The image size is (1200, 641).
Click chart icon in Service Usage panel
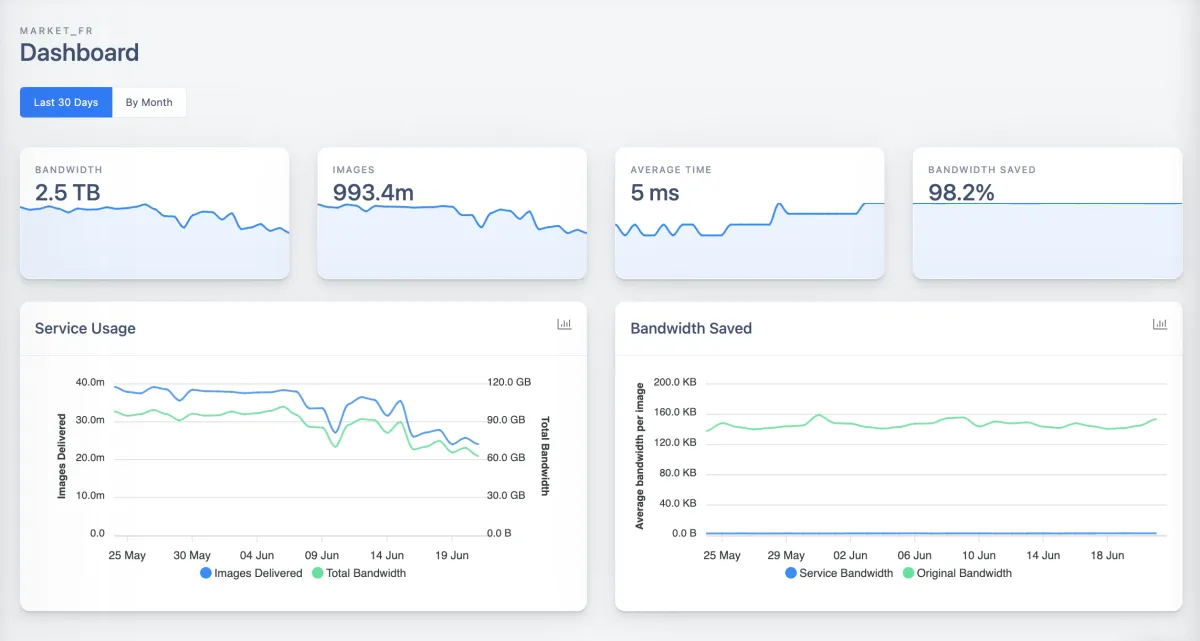point(564,324)
